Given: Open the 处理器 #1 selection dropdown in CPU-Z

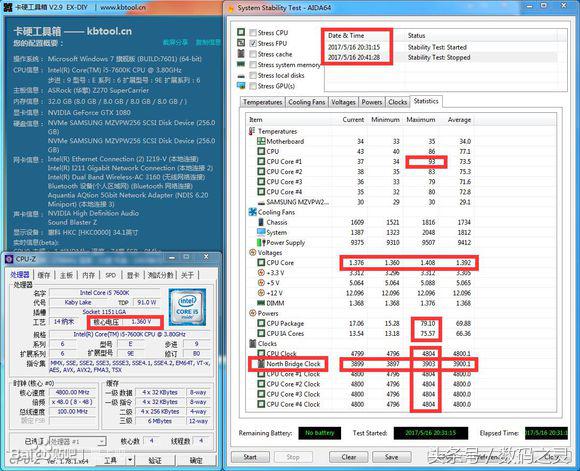Looking at the screenshot, I should tap(77, 441).
